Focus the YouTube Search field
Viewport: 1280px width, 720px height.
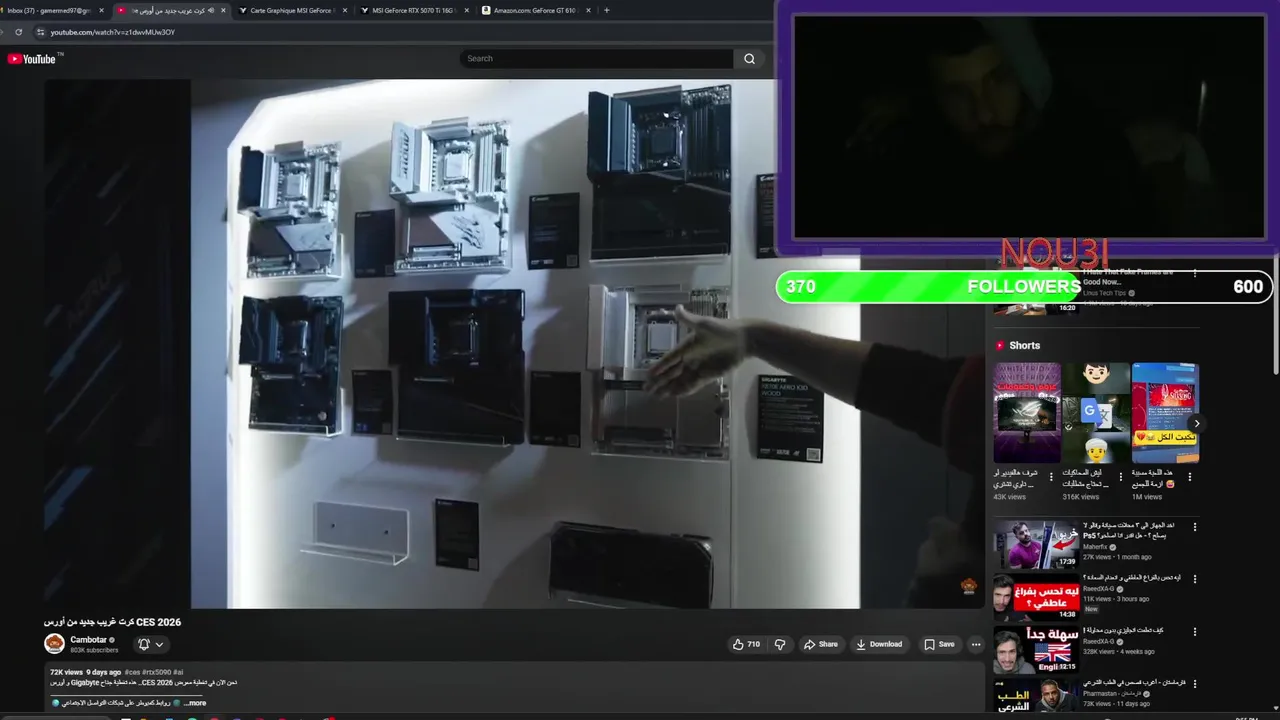point(596,59)
